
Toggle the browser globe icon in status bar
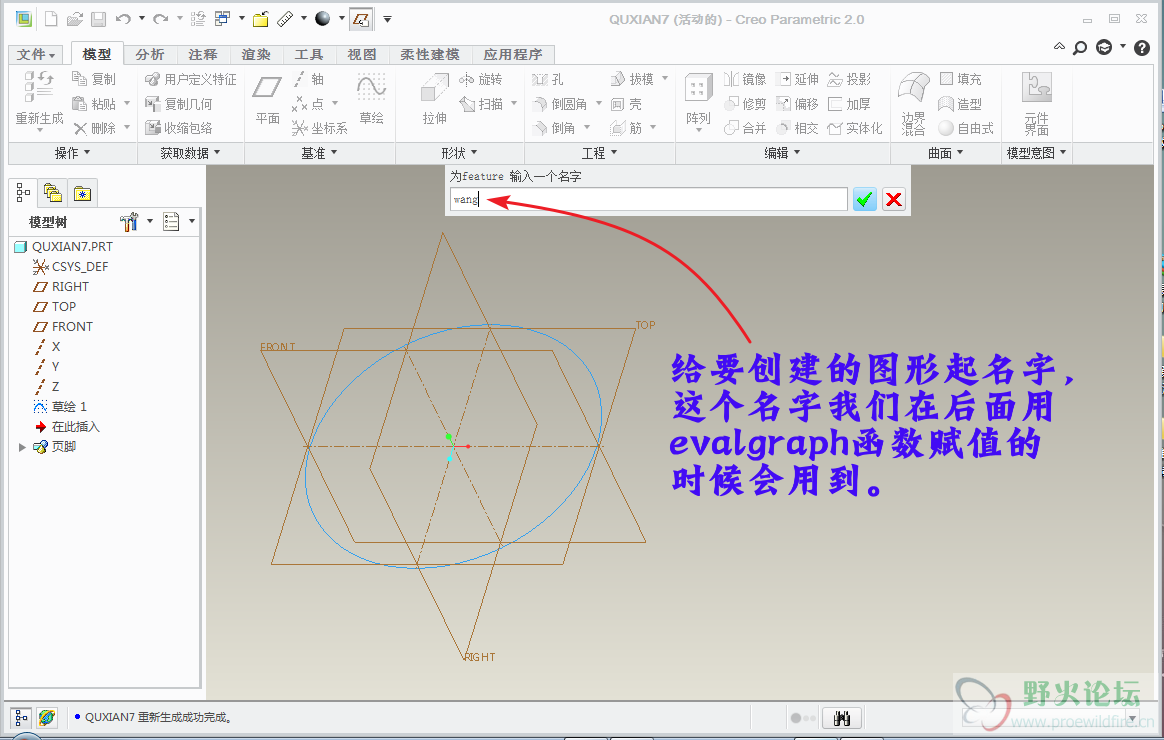tap(47, 718)
